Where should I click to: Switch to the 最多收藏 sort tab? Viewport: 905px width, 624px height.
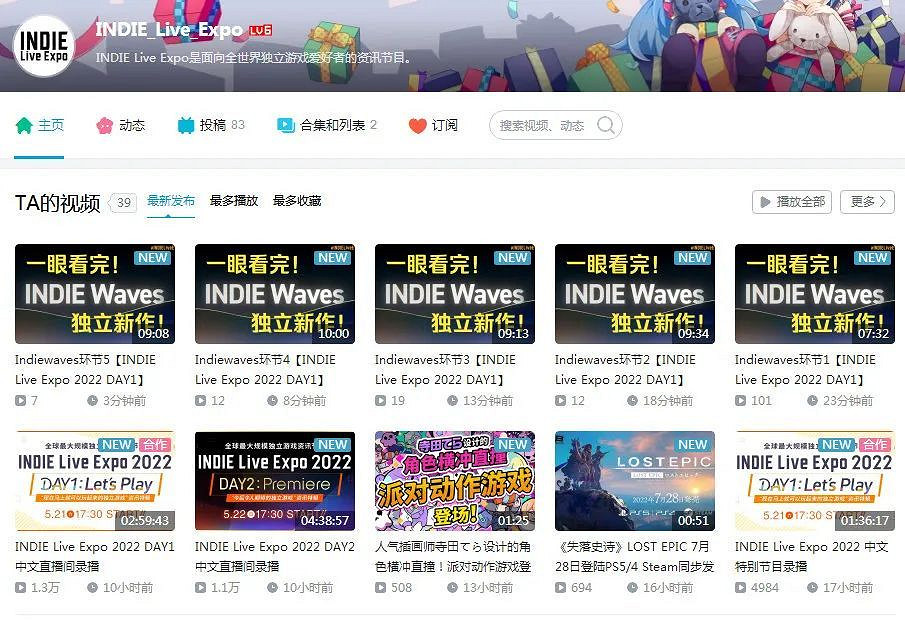(x=296, y=200)
